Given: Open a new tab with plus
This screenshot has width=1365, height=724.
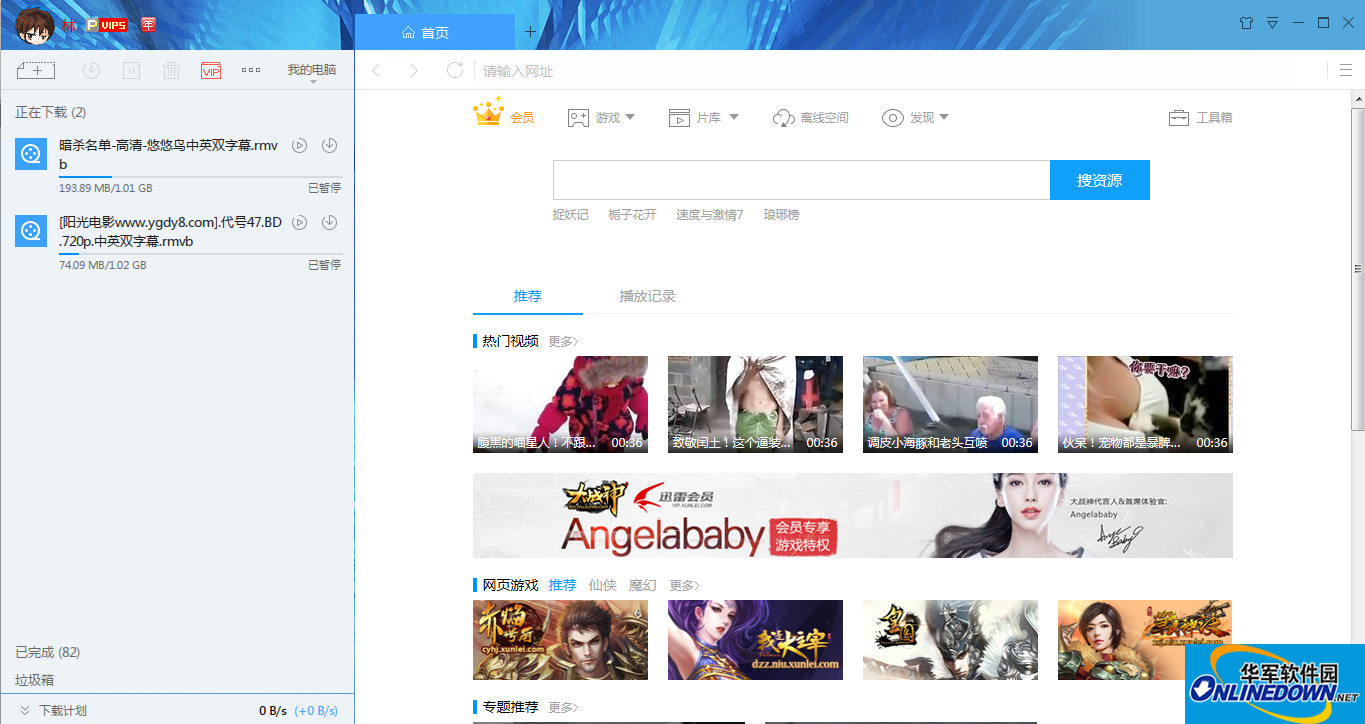Looking at the screenshot, I should 530,31.
